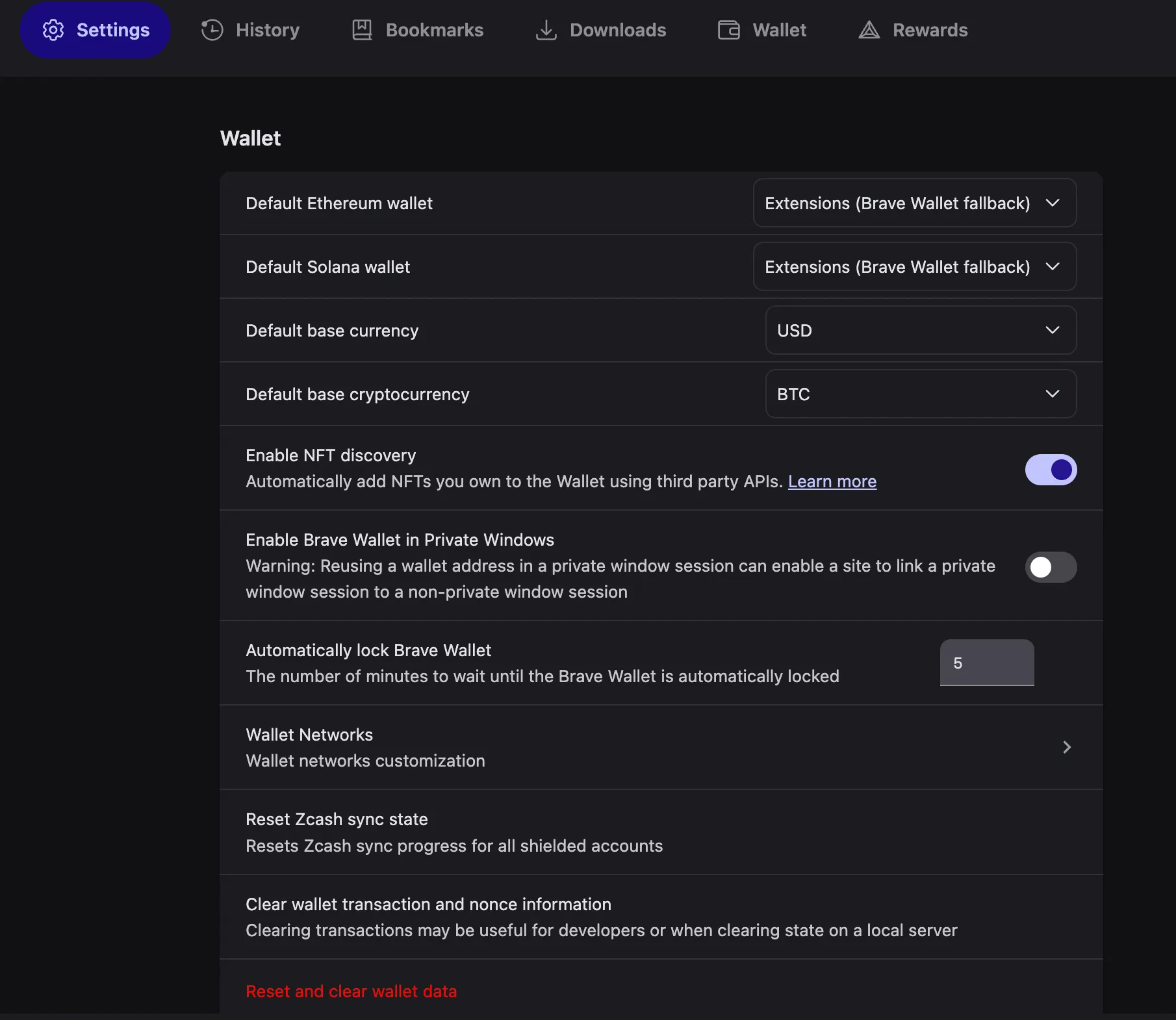Click the private window warning description text

[620, 579]
